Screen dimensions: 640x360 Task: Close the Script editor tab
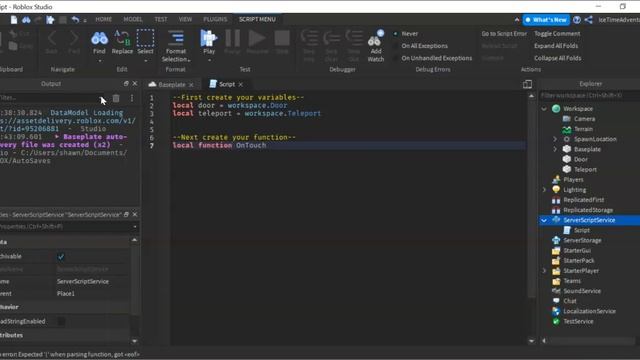pyautogui.click(x=241, y=84)
